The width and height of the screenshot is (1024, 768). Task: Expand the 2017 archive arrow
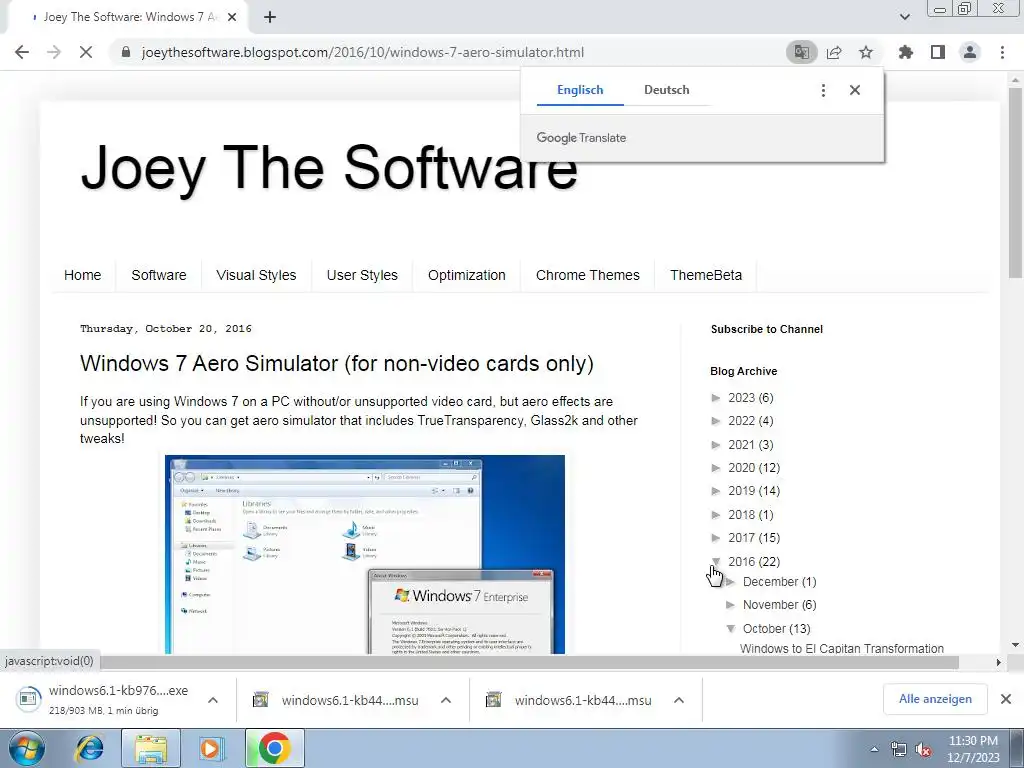coord(716,537)
